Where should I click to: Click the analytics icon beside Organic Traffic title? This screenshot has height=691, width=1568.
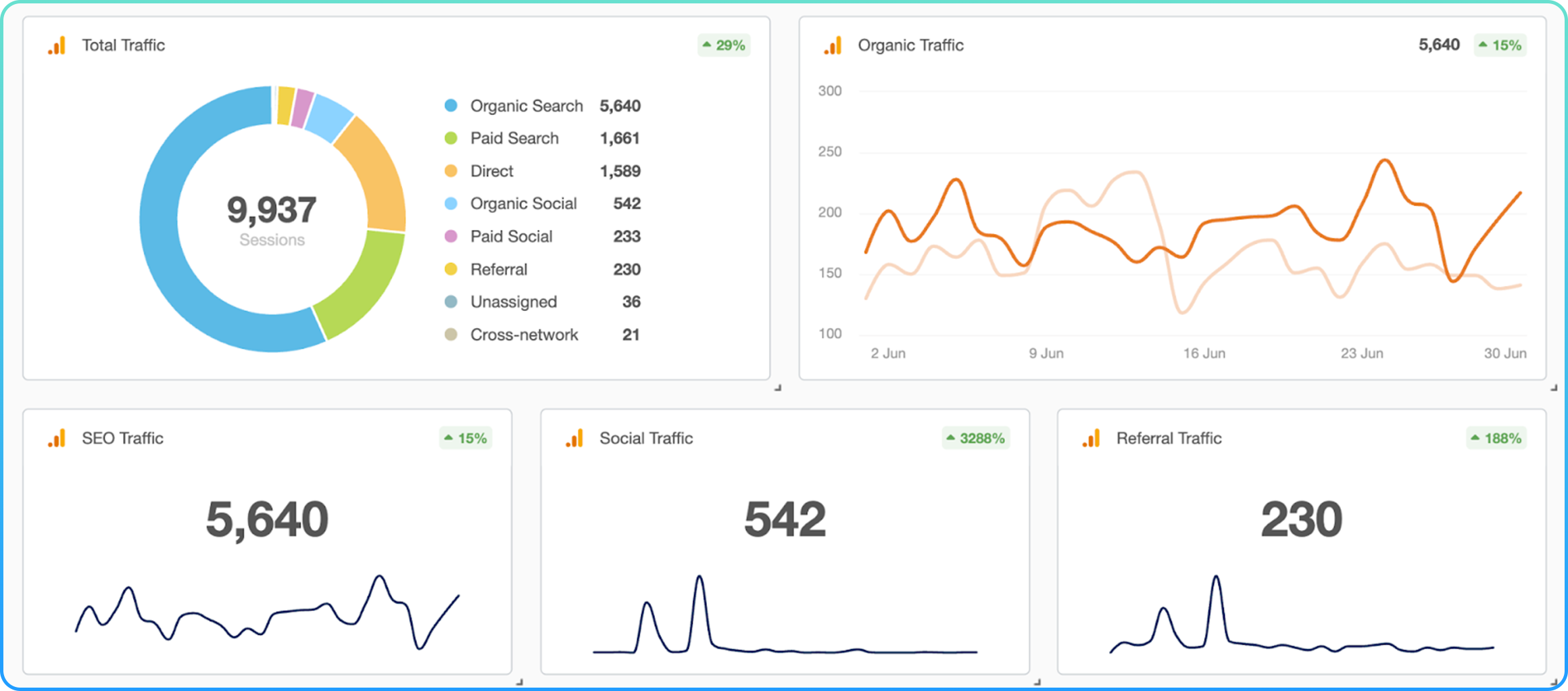tap(833, 45)
